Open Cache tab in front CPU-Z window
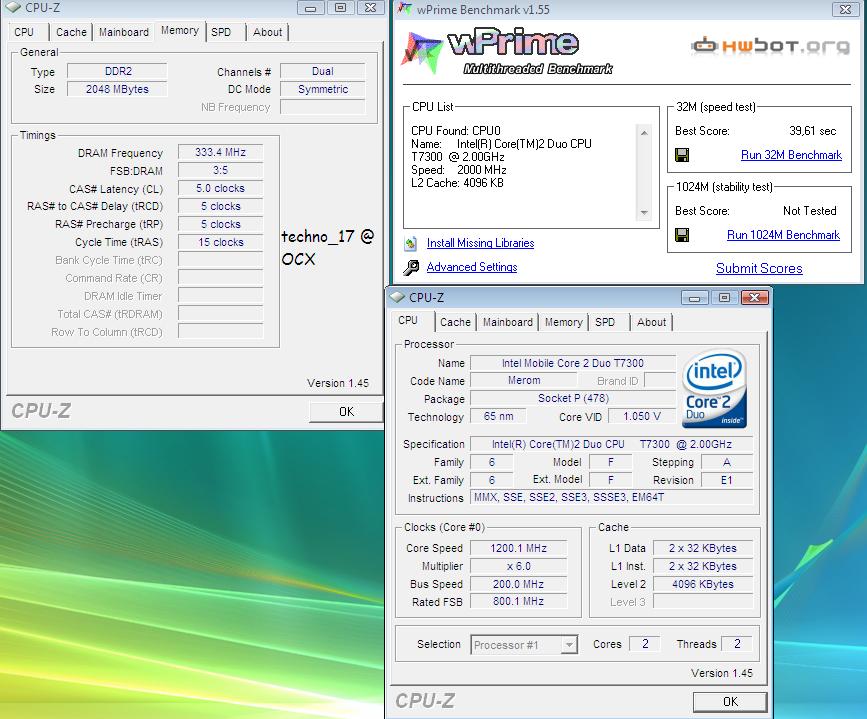 tap(455, 322)
